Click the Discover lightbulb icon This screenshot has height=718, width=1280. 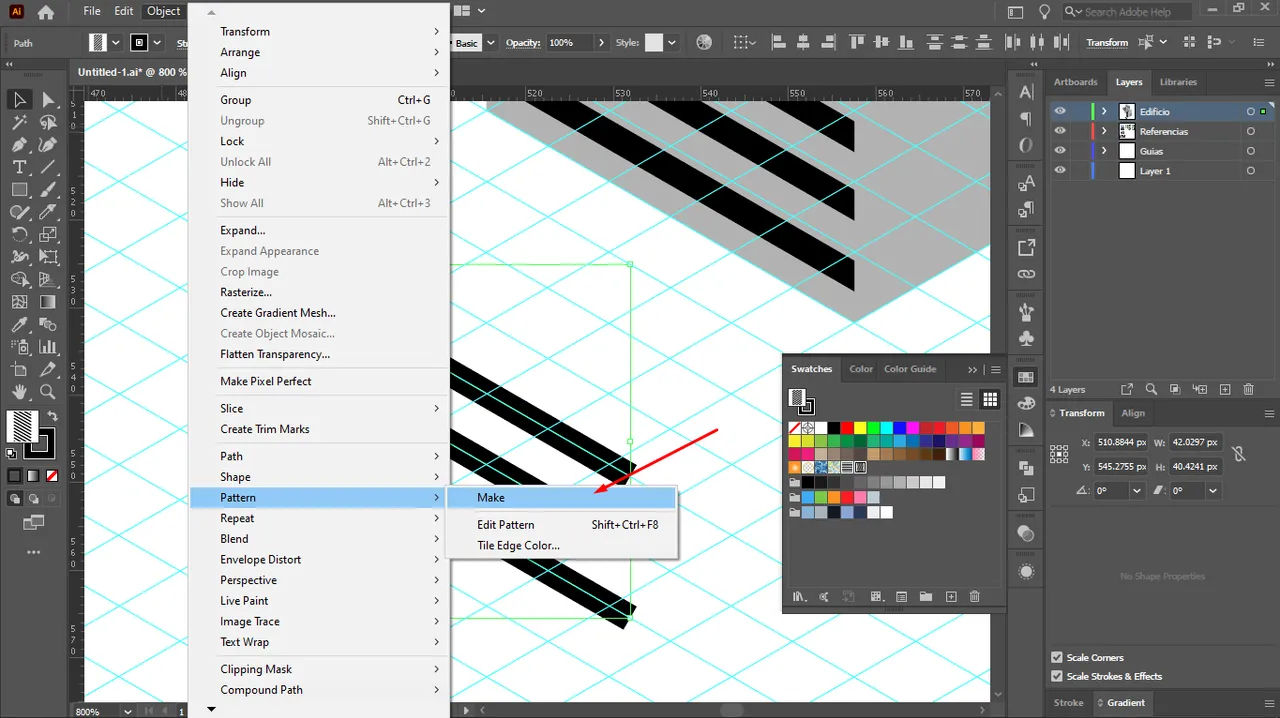[x=1044, y=12]
